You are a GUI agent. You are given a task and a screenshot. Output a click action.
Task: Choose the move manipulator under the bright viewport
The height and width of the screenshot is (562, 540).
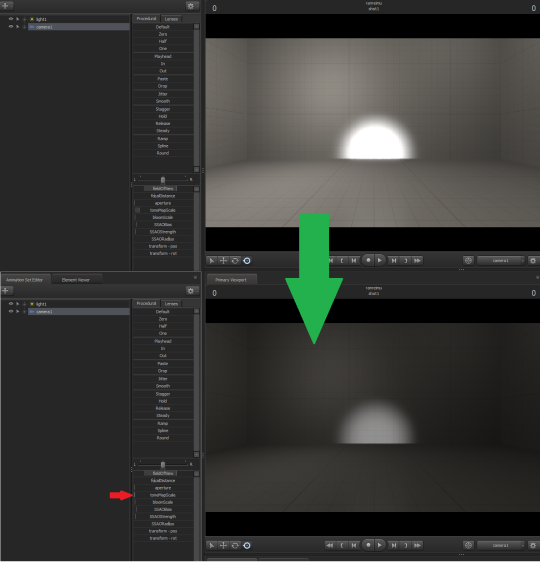[223, 261]
